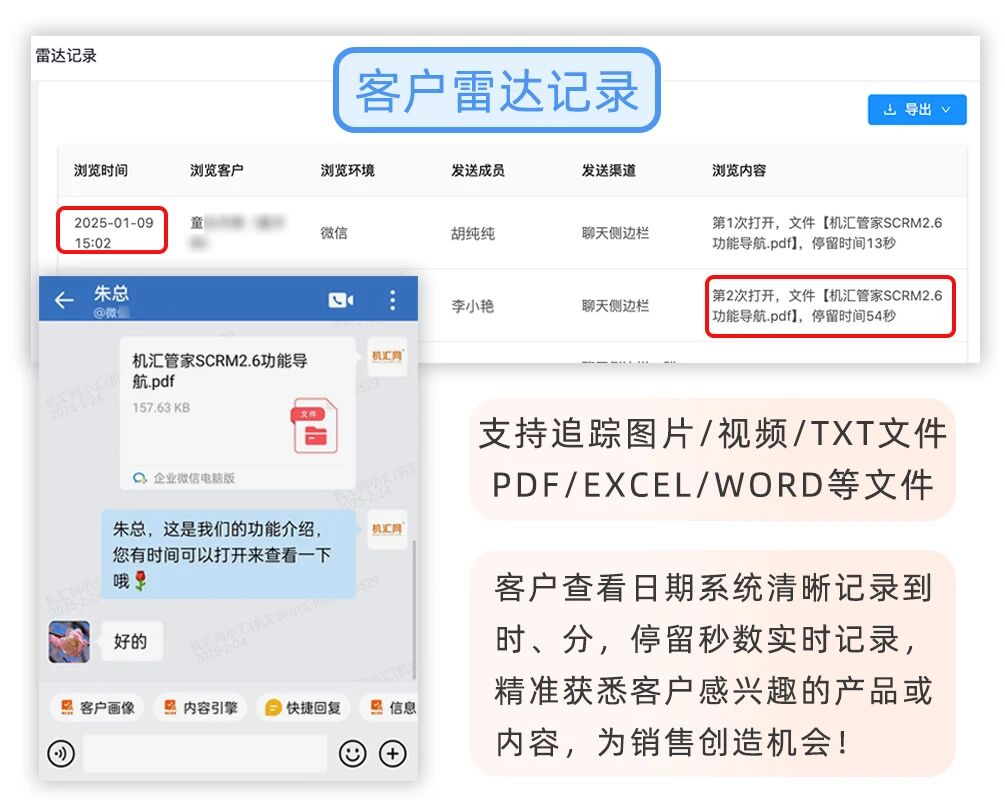The height and width of the screenshot is (811, 1005).
Task: Tap the back arrow in chat header
Action: 64,300
